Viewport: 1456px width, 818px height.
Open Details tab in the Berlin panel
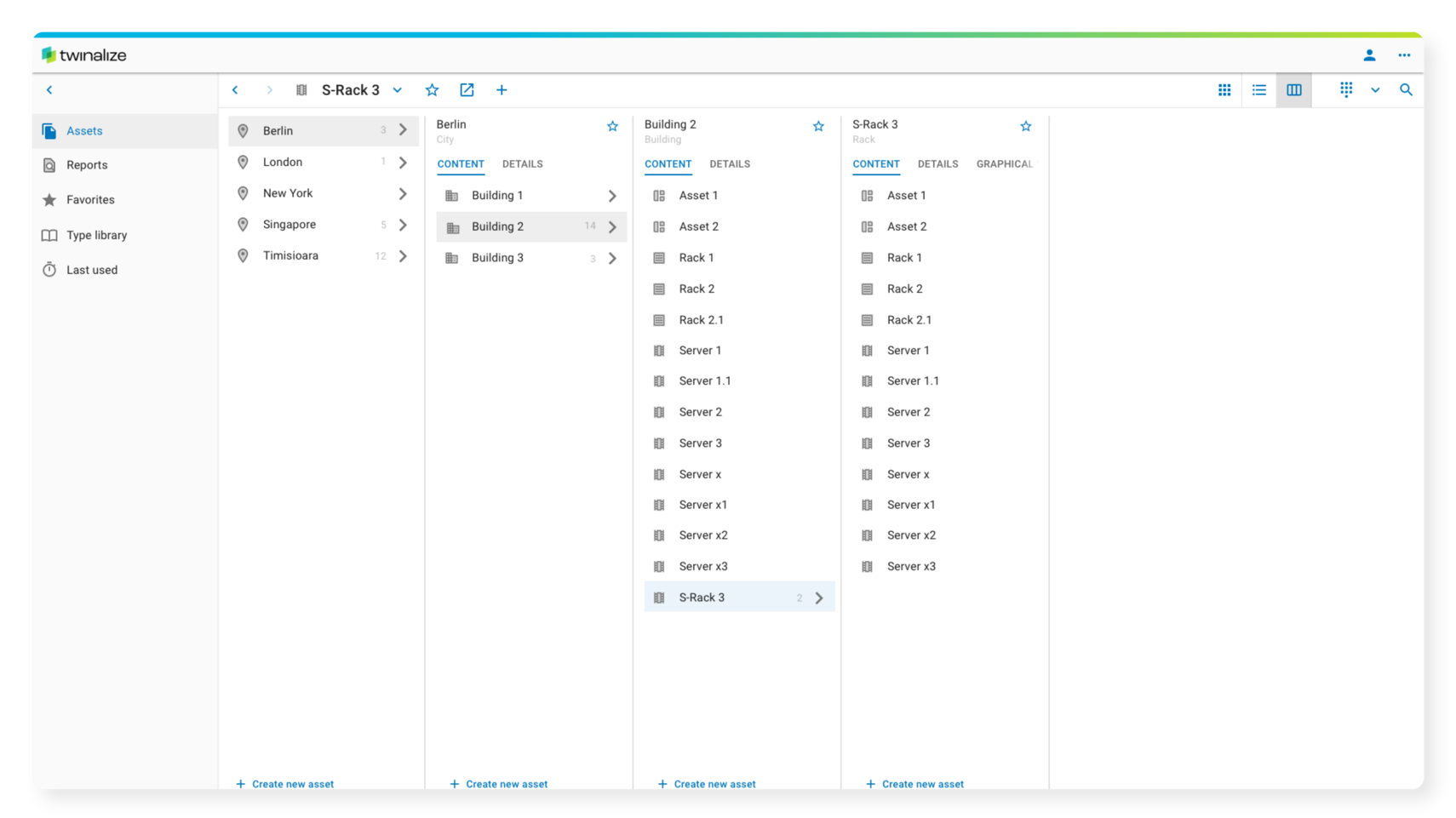click(522, 164)
